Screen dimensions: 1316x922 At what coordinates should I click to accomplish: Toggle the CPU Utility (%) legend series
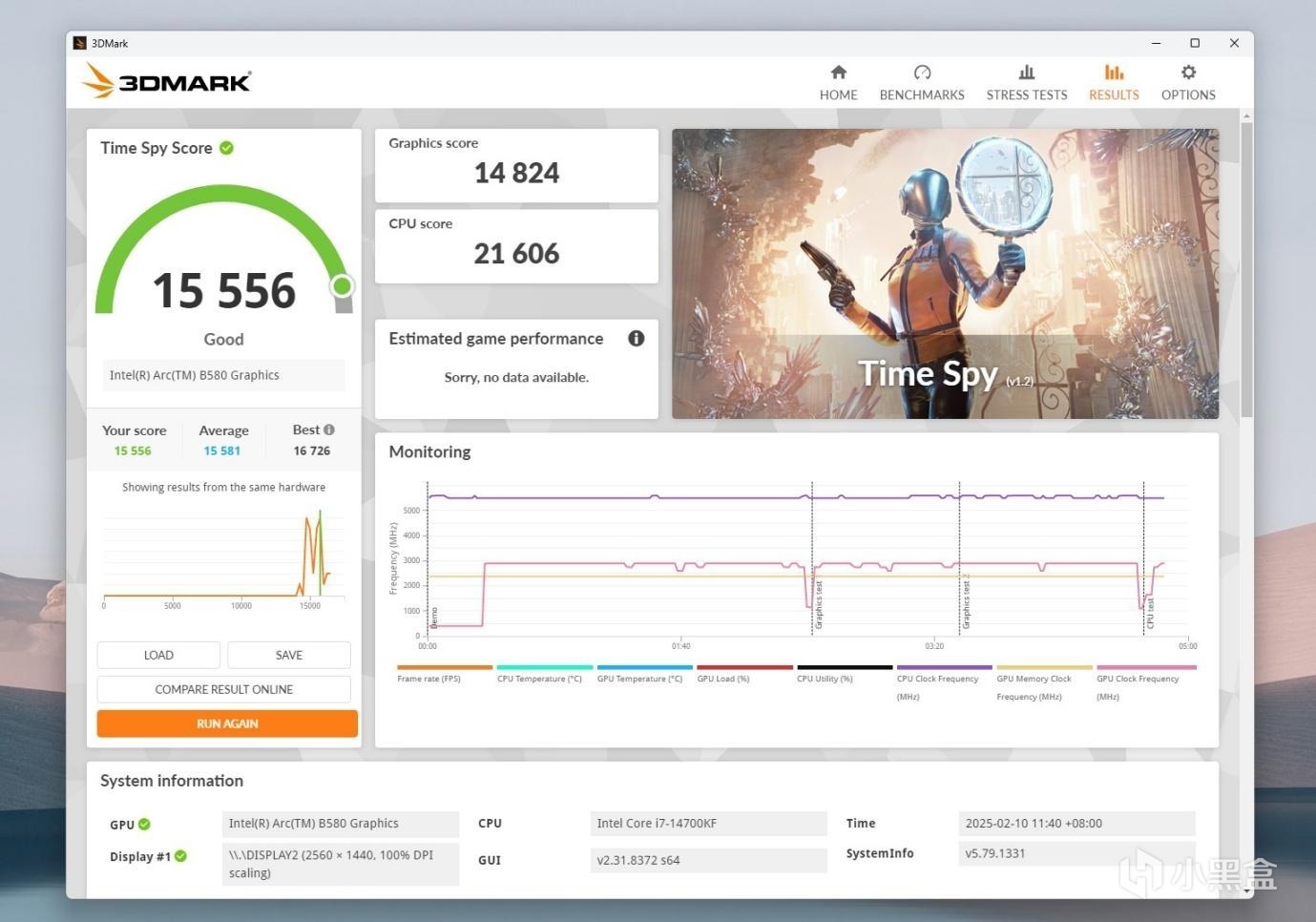845,675
